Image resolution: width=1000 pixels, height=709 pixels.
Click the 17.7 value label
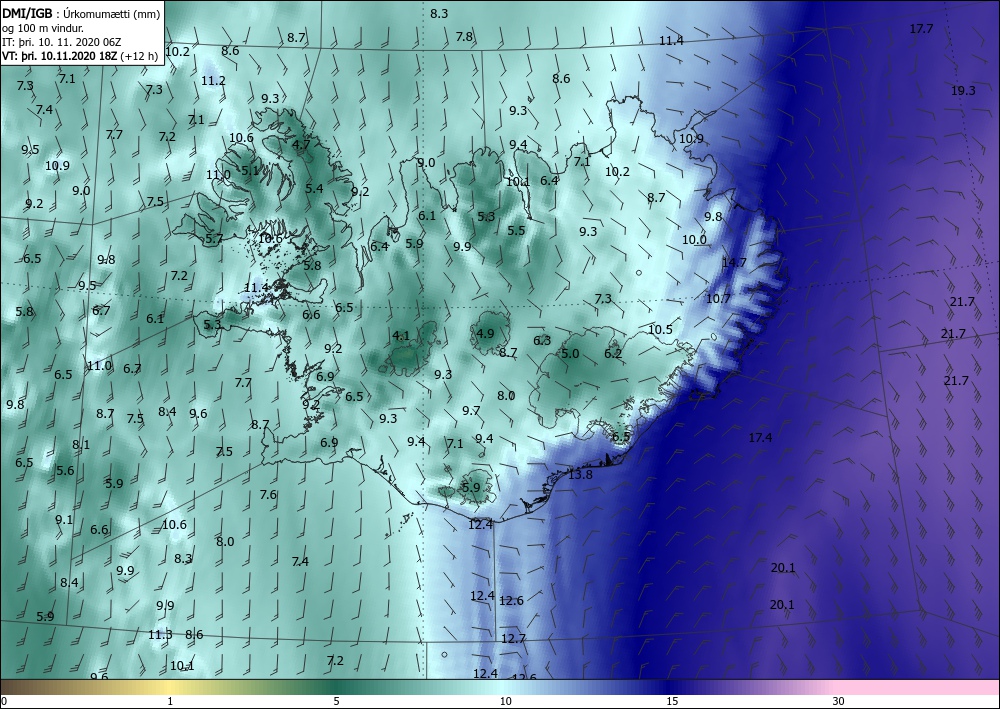(921, 29)
